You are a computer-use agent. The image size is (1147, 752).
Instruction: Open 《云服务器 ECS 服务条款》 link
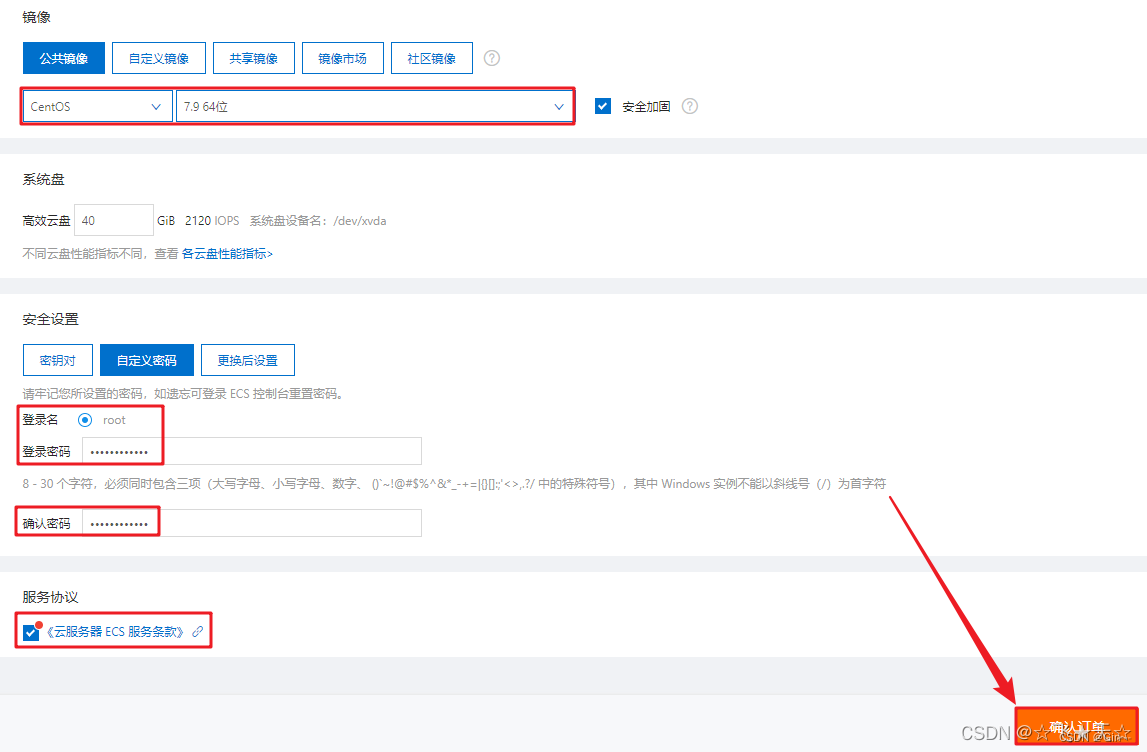[115, 632]
